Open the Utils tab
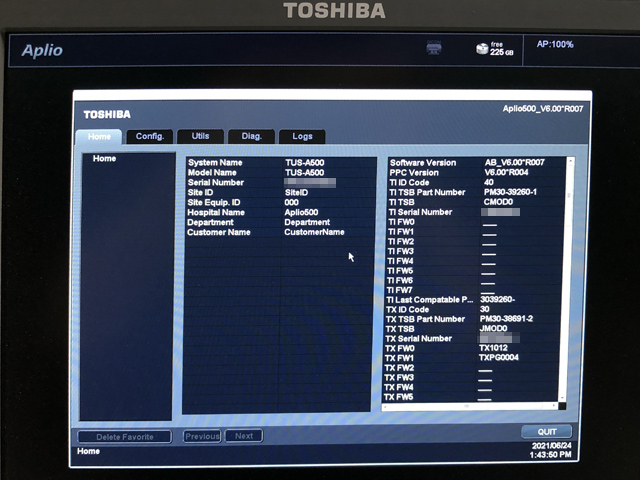The width and height of the screenshot is (640, 480). coord(200,136)
